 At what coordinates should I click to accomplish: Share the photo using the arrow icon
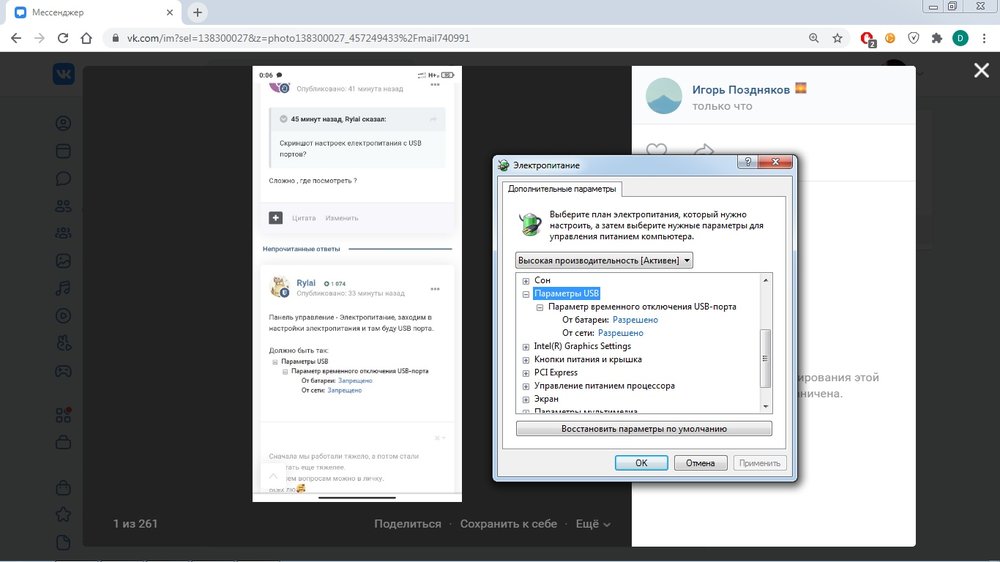702,152
